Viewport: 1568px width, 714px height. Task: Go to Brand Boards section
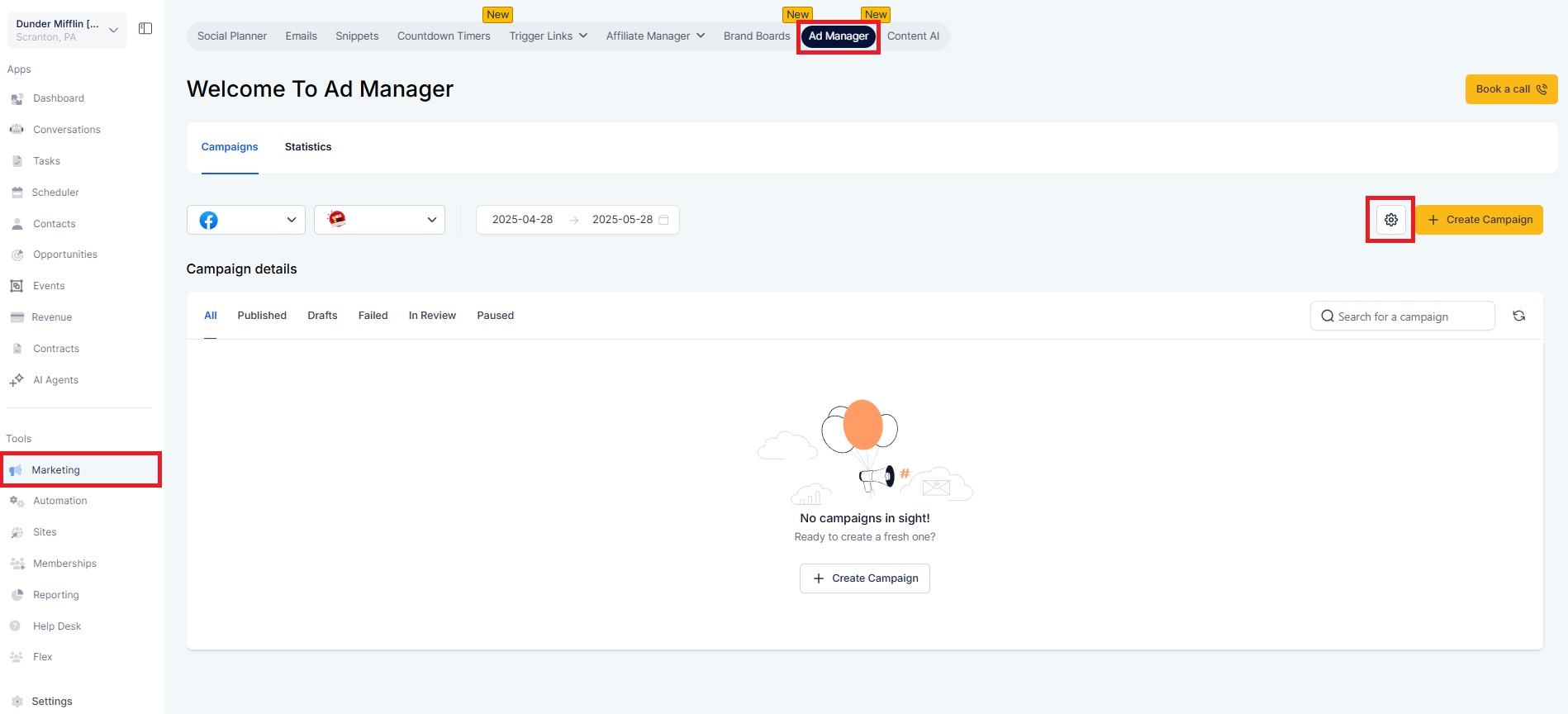click(757, 36)
